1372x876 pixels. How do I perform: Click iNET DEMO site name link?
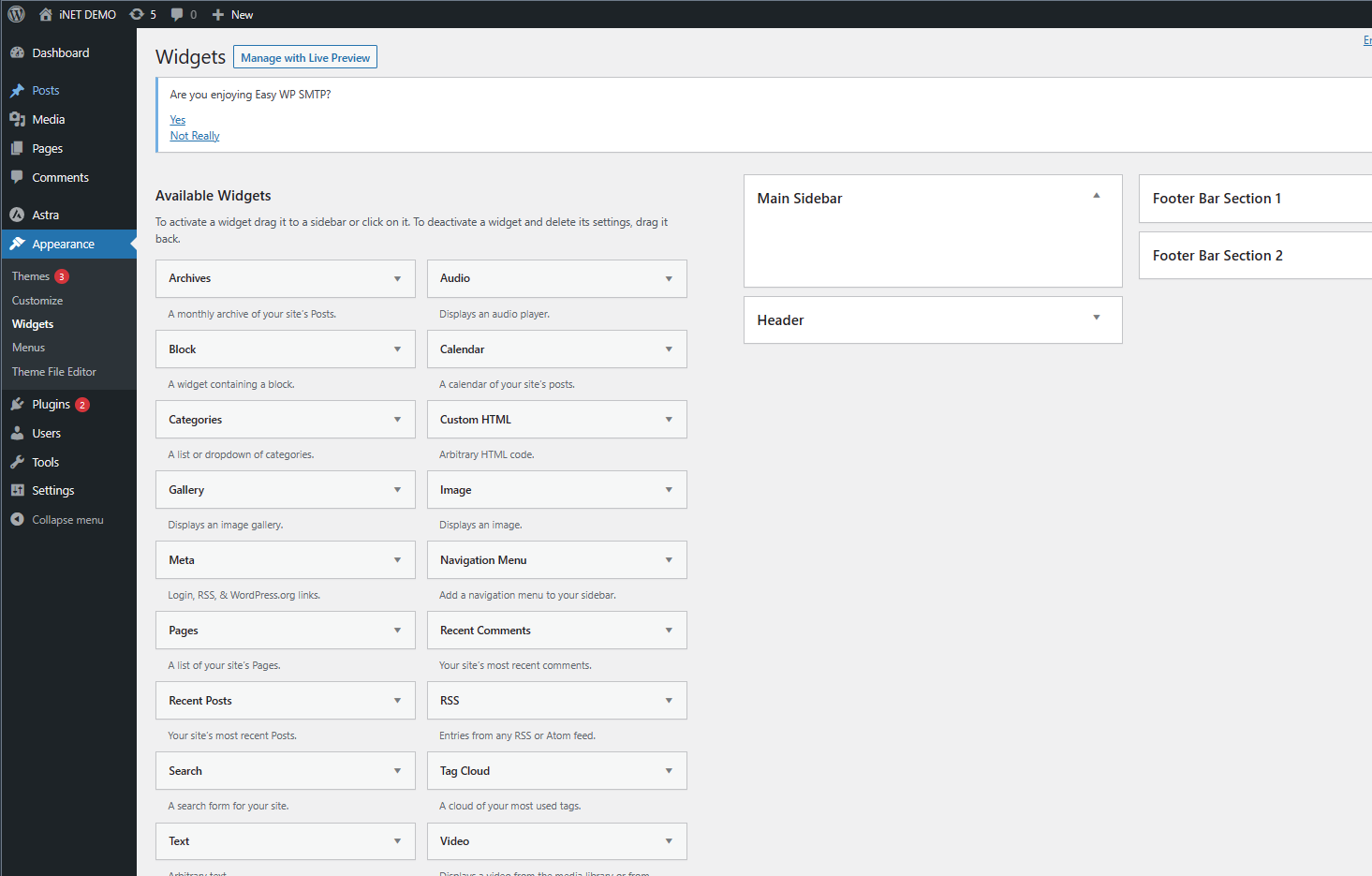click(x=87, y=14)
